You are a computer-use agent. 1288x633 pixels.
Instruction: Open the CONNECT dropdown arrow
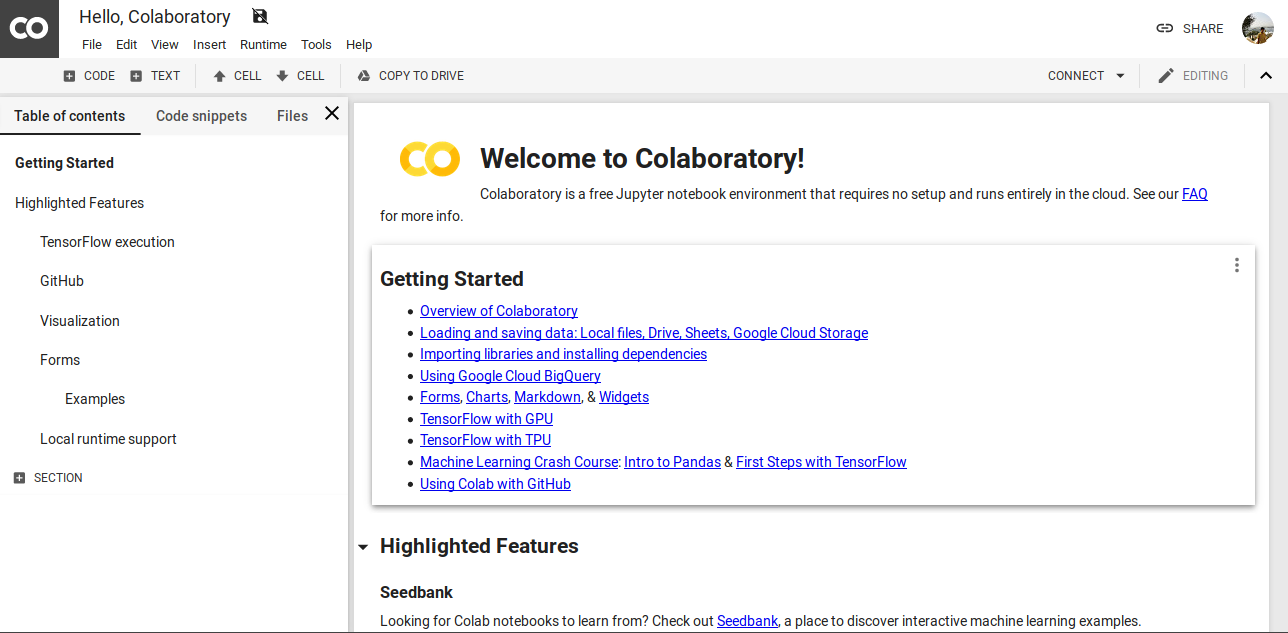[1120, 75]
